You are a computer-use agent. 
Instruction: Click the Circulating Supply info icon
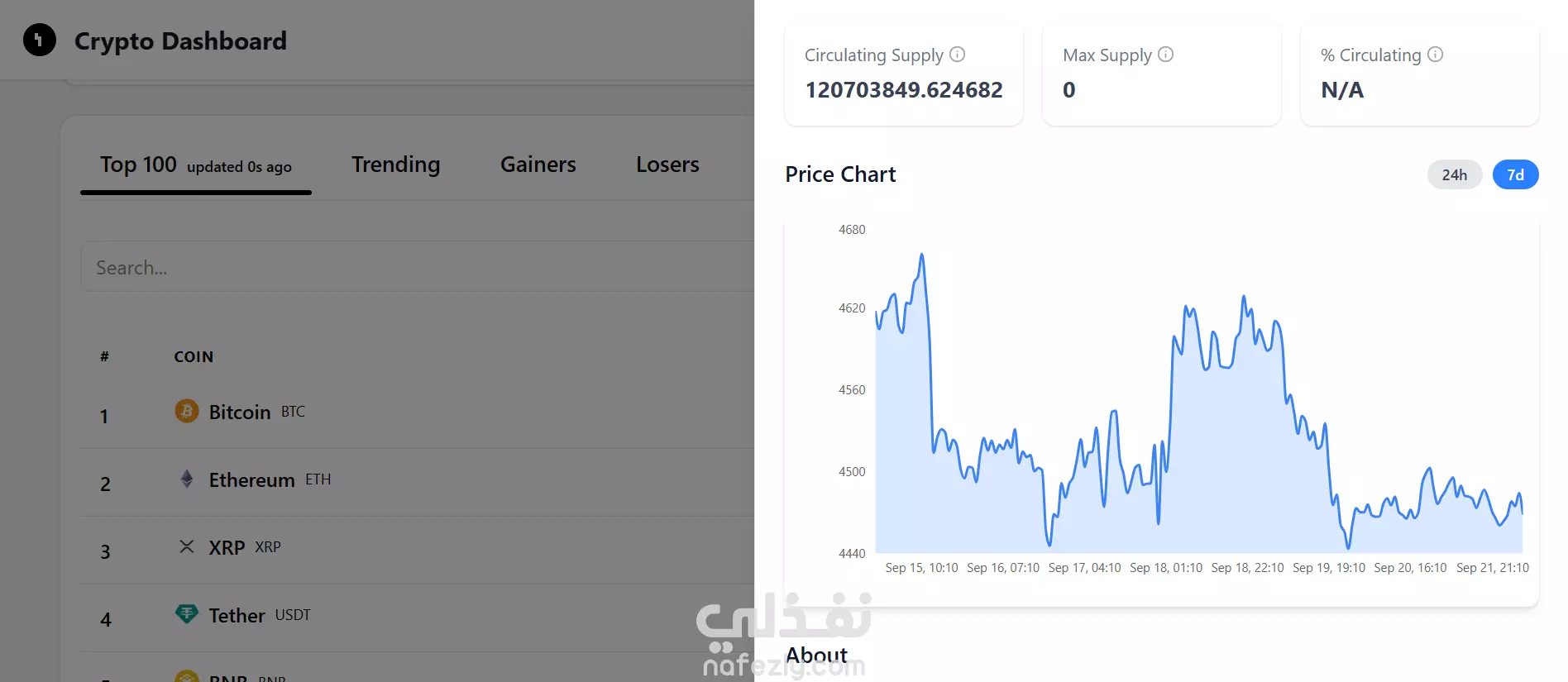click(x=958, y=55)
